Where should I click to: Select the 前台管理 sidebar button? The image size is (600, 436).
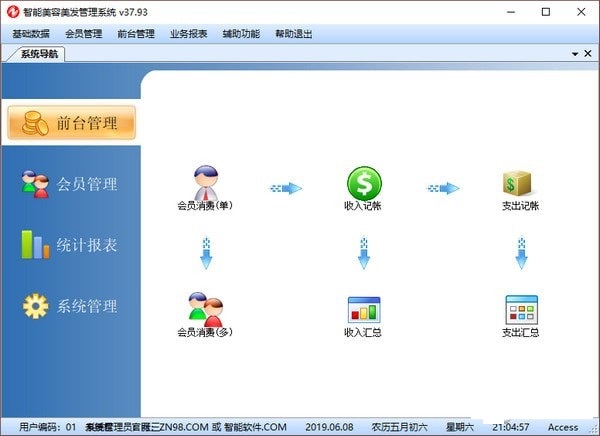pyautogui.click(x=72, y=122)
